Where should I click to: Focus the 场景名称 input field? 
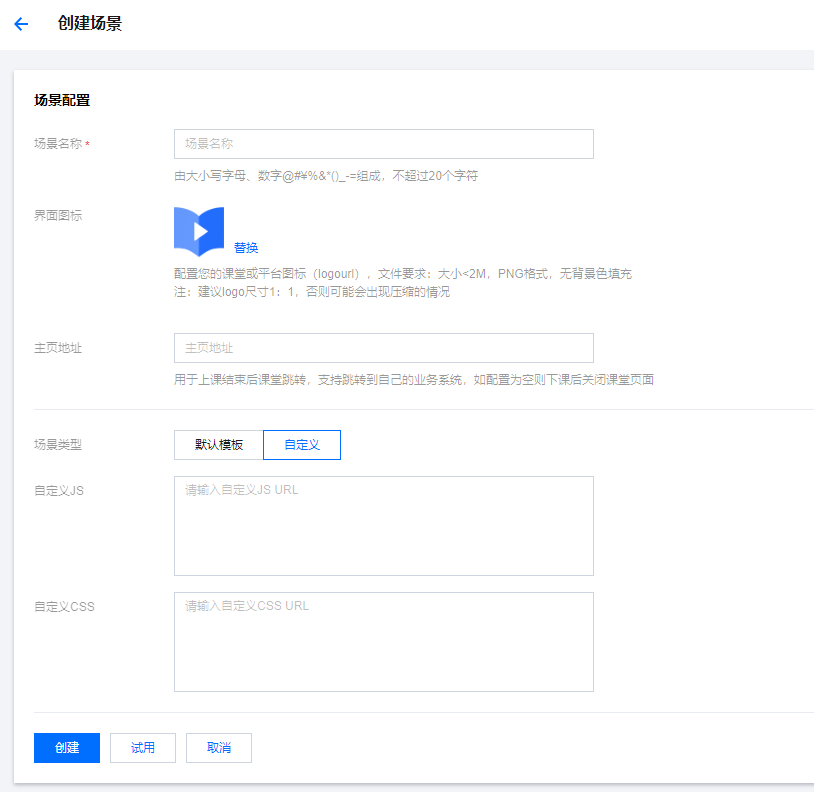[x=383, y=144]
